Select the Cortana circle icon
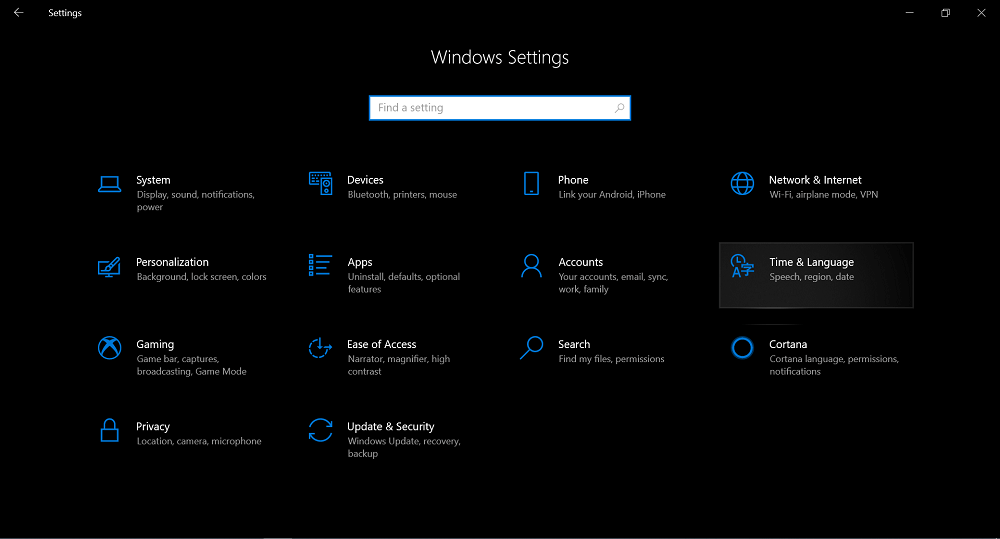1000x539 pixels. coord(742,348)
